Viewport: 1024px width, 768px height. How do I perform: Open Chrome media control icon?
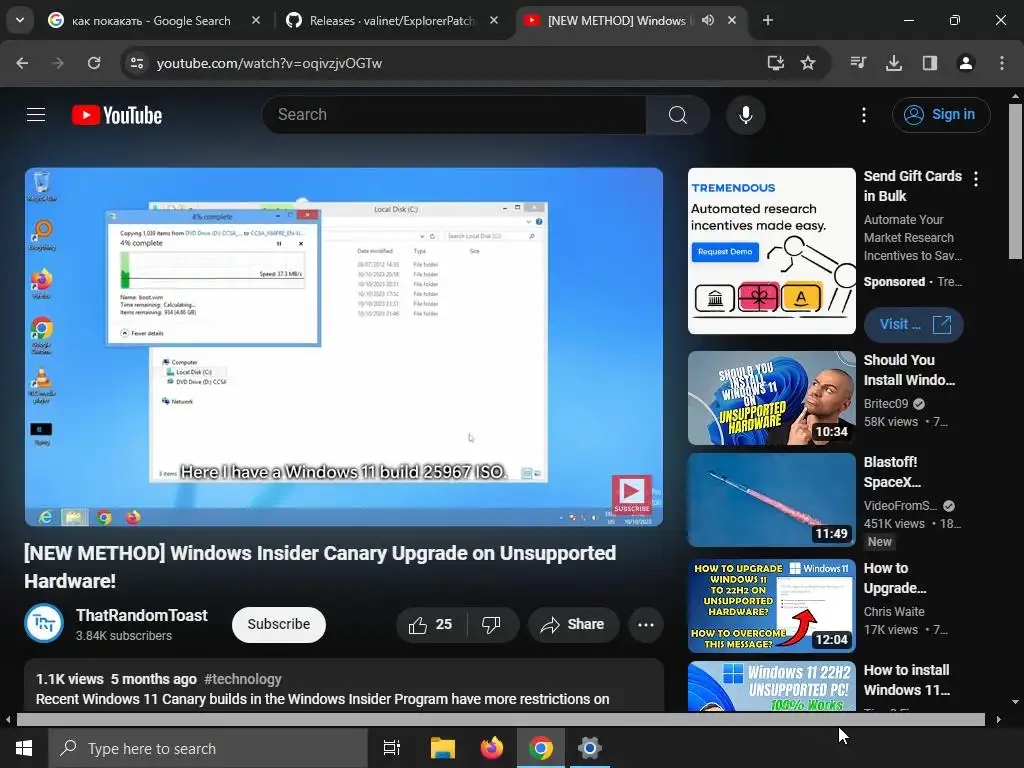858,63
